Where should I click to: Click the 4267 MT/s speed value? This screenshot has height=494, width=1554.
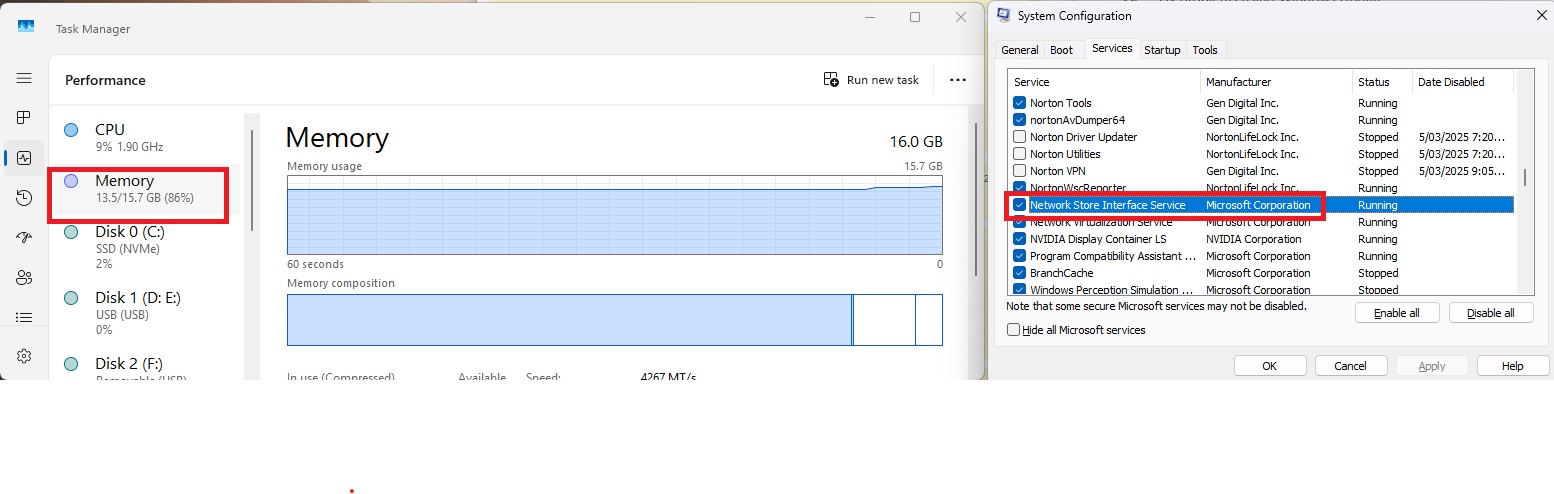point(668,377)
